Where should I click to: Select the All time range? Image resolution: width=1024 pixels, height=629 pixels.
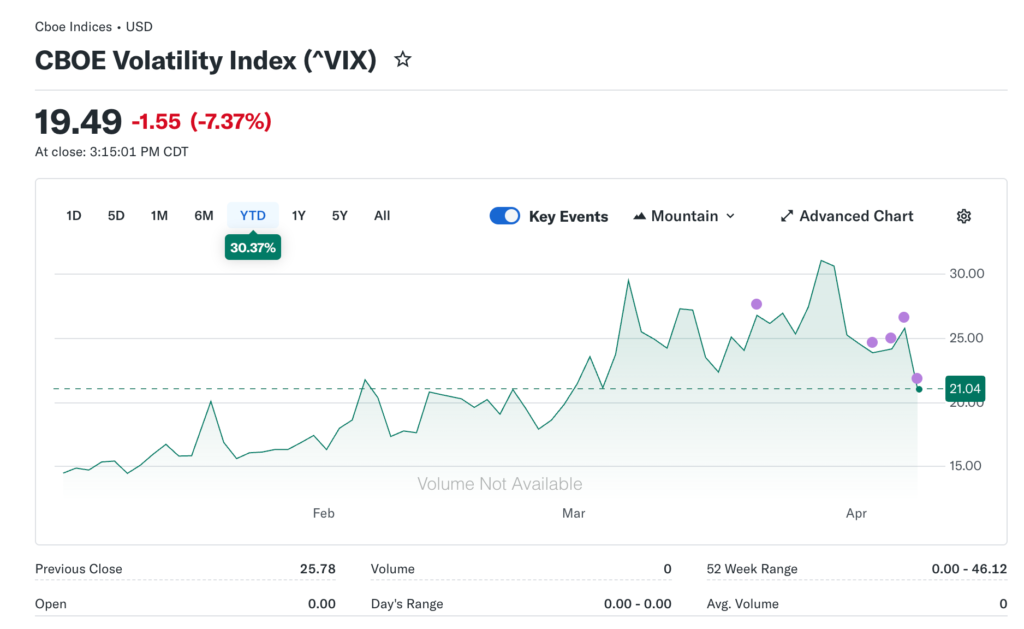point(382,216)
